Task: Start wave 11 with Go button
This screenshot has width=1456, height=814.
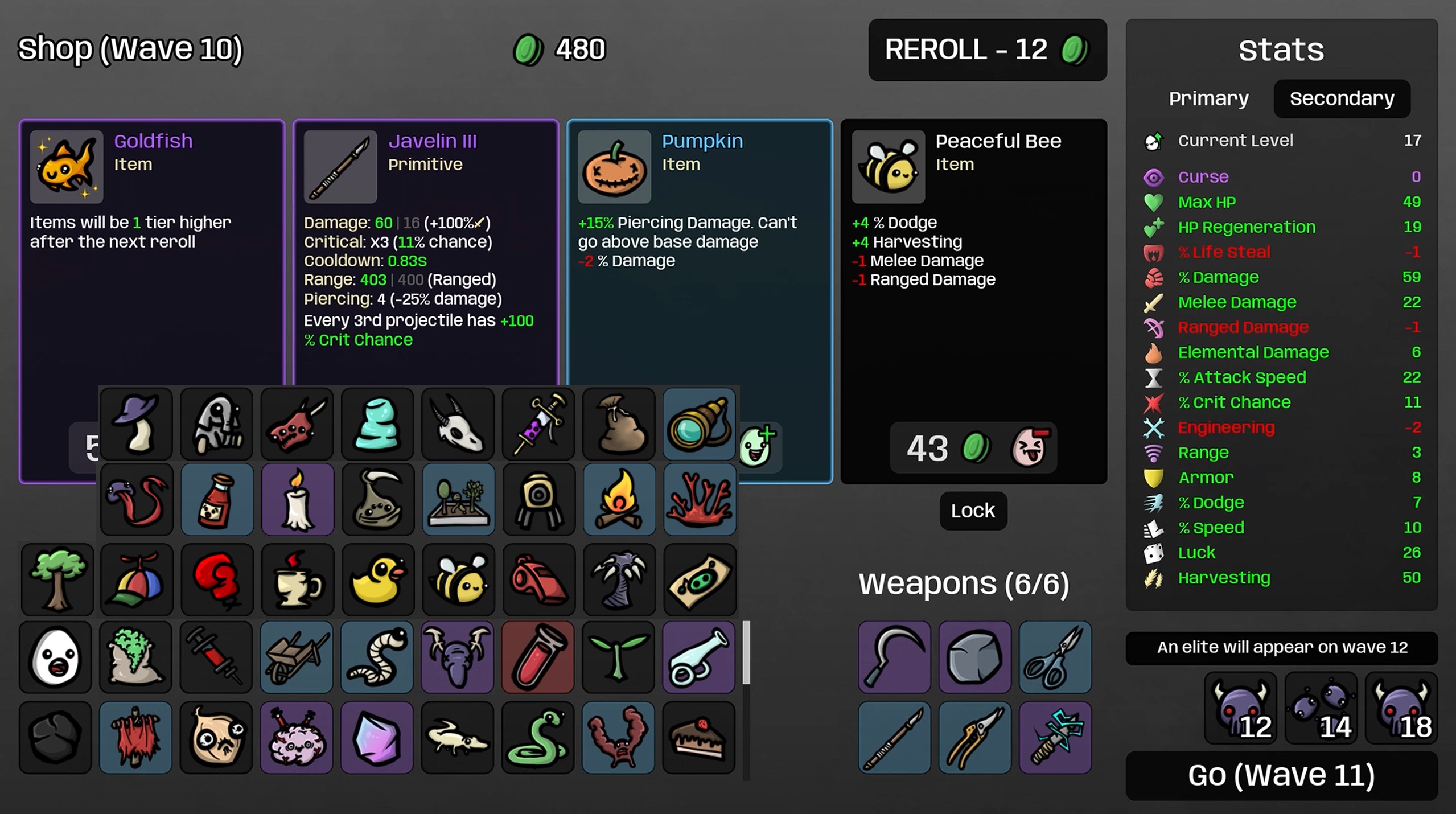Action: (x=1281, y=775)
